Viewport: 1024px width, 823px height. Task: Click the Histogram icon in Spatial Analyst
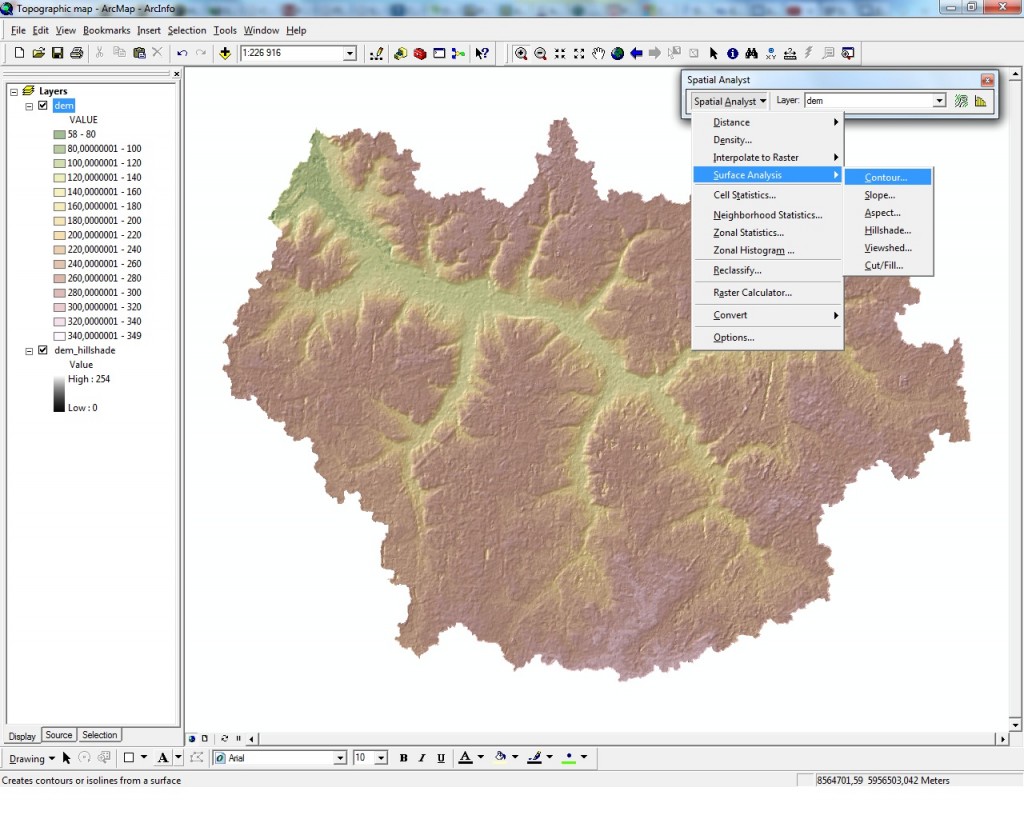point(980,101)
